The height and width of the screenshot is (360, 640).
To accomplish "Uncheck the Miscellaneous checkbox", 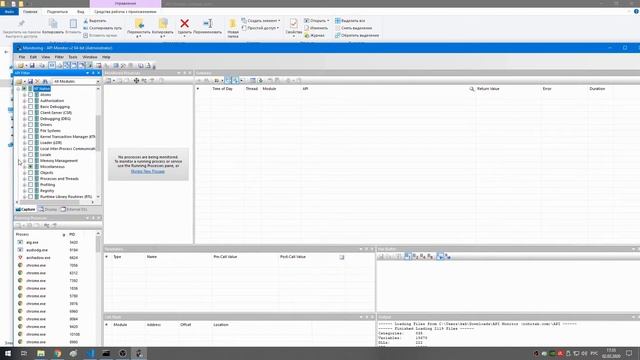I will (31, 167).
